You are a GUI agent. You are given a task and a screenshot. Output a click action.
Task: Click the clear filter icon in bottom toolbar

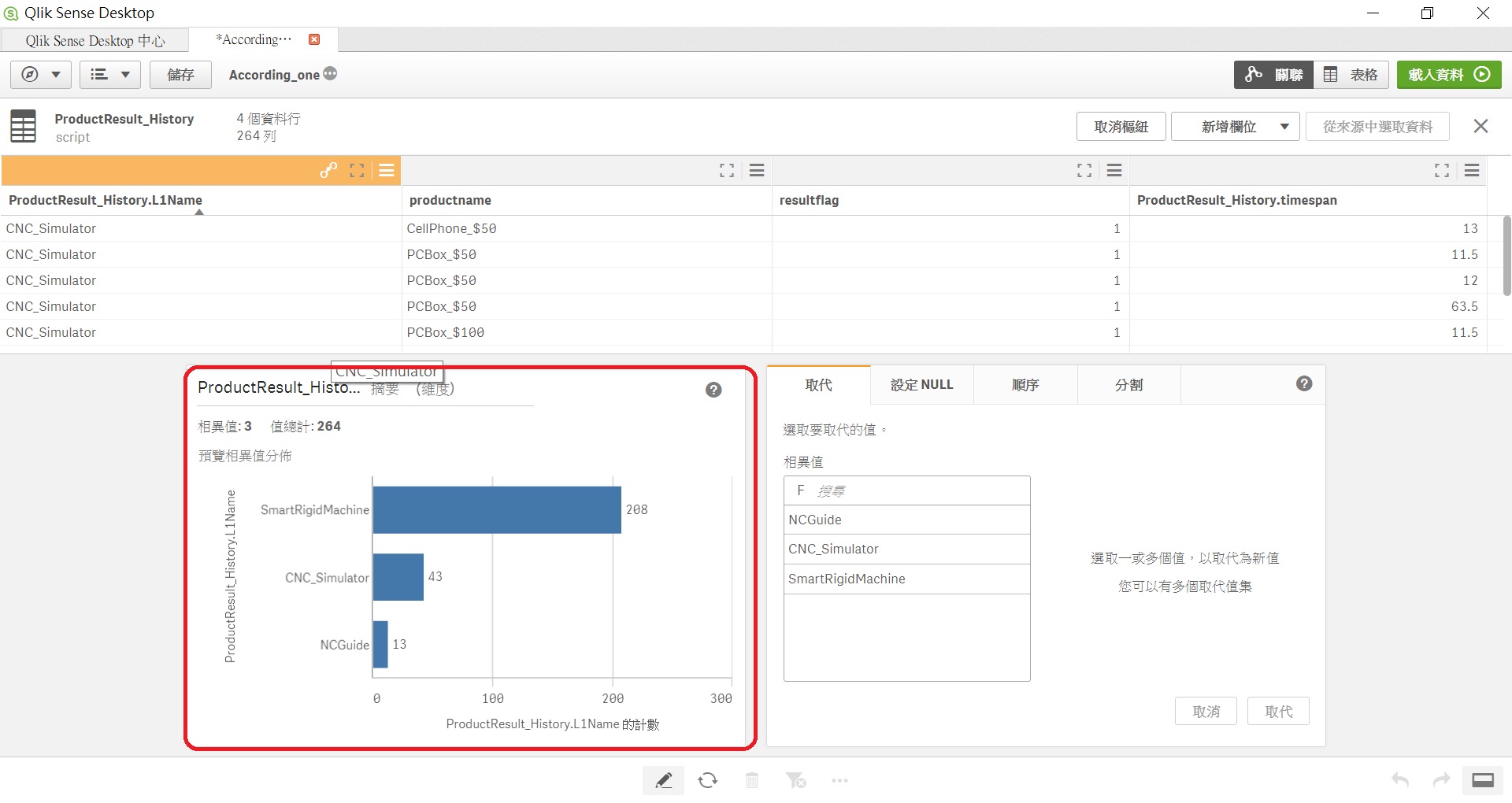[x=795, y=780]
